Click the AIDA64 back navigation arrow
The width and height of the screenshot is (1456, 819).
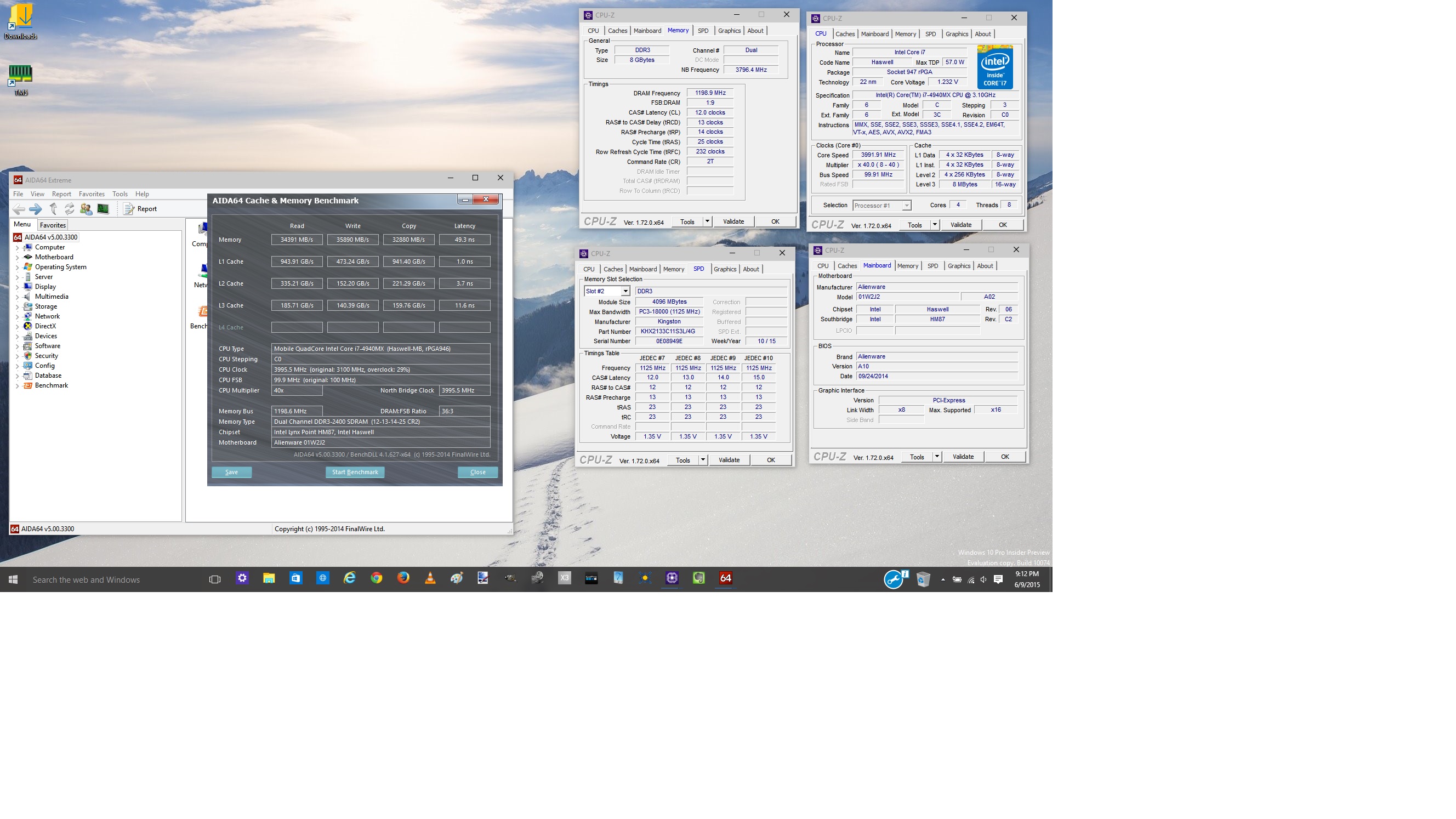click(19, 209)
